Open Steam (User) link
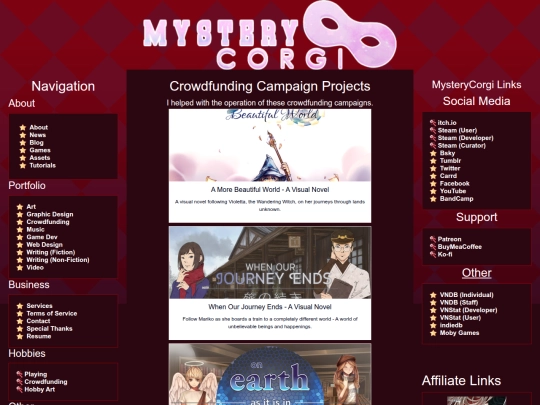The width and height of the screenshot is (540, 405). 457,130
